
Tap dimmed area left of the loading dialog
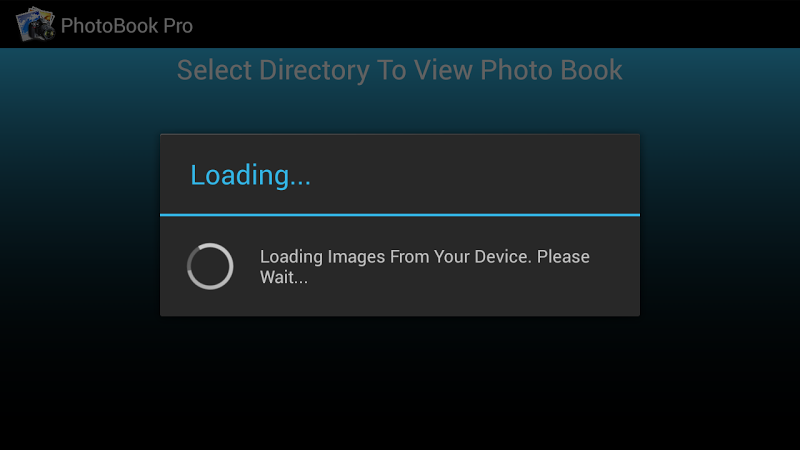tap(80, 224)
